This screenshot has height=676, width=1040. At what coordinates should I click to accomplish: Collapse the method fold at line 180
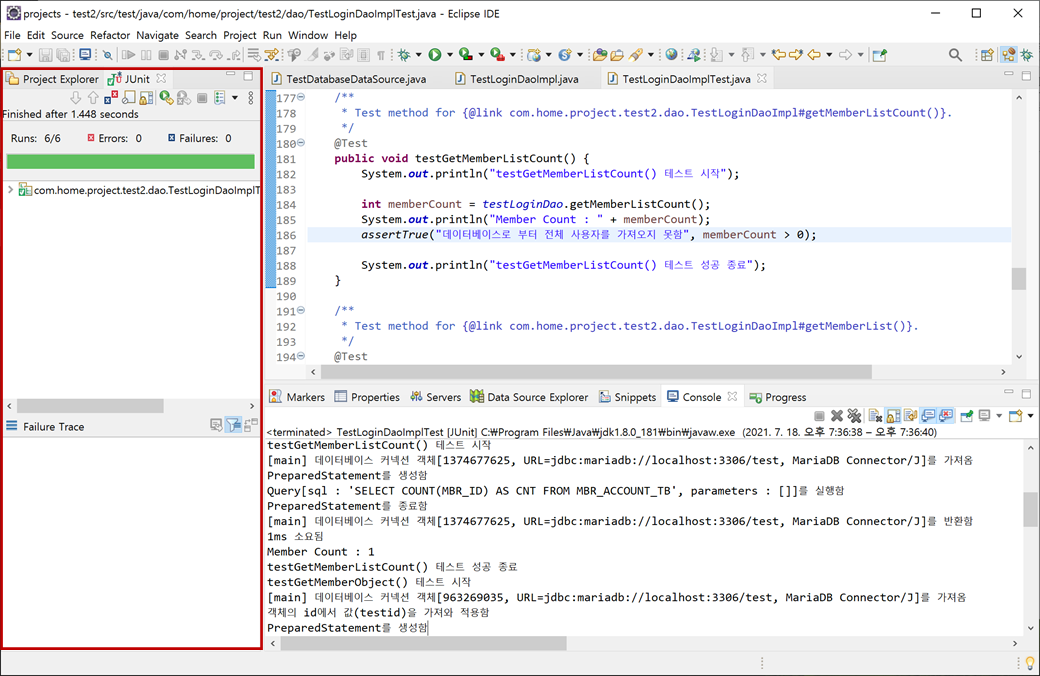point(301,143)
